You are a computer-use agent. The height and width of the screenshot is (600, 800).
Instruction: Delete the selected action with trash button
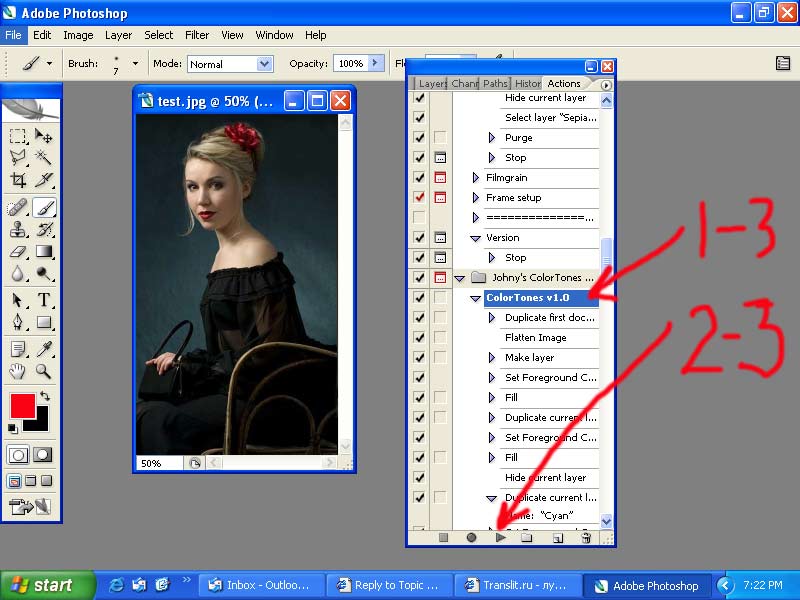pyautogui.click(x=586, y=537)
